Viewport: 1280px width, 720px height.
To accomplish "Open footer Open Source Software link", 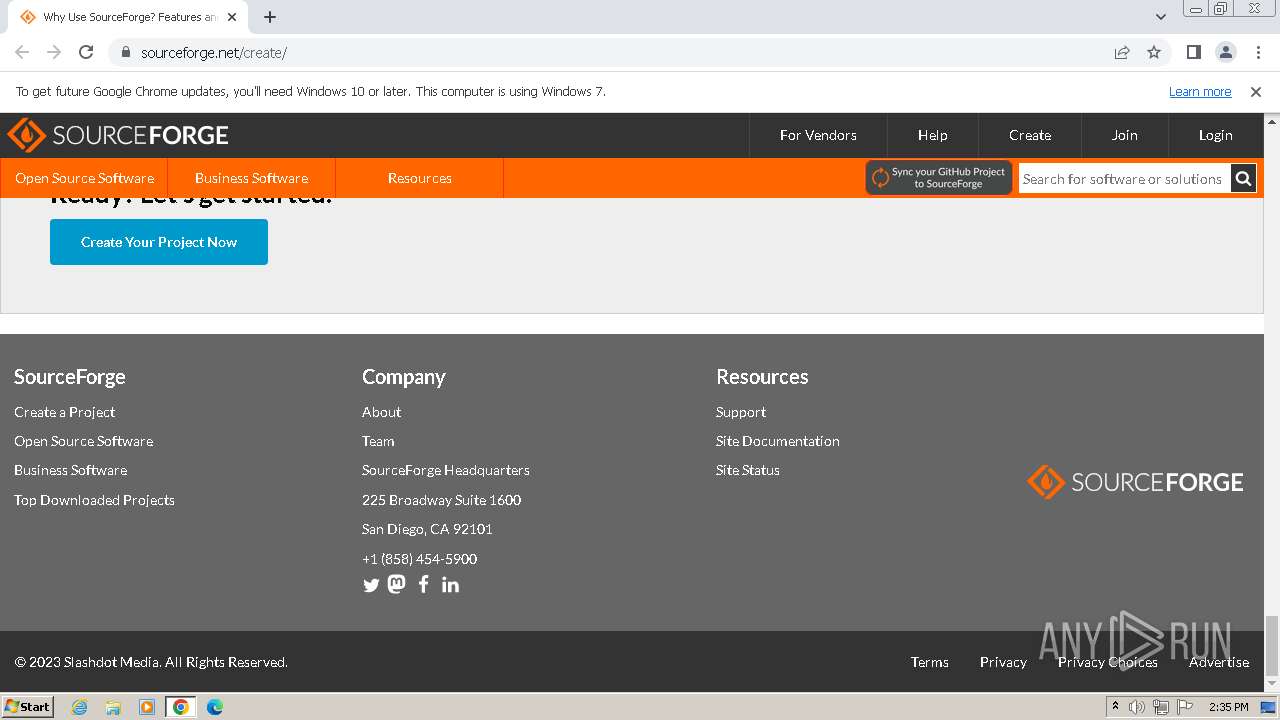I will pyautogui.click(x=84, y=441).
